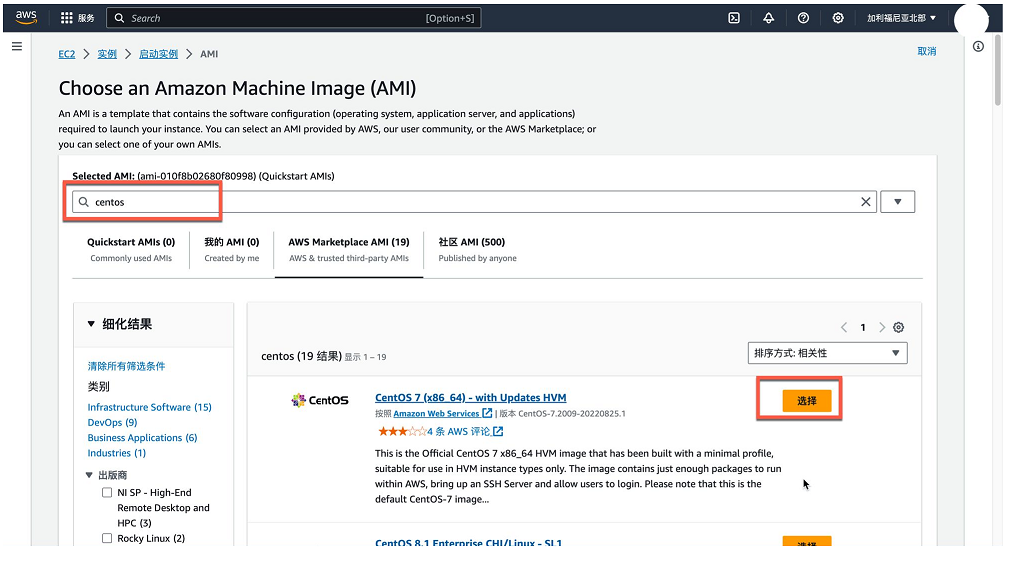Screen dimensions: 1015x564
Task: Click the 实例 breadcrumb link
Action: click(x=107, y=54)
